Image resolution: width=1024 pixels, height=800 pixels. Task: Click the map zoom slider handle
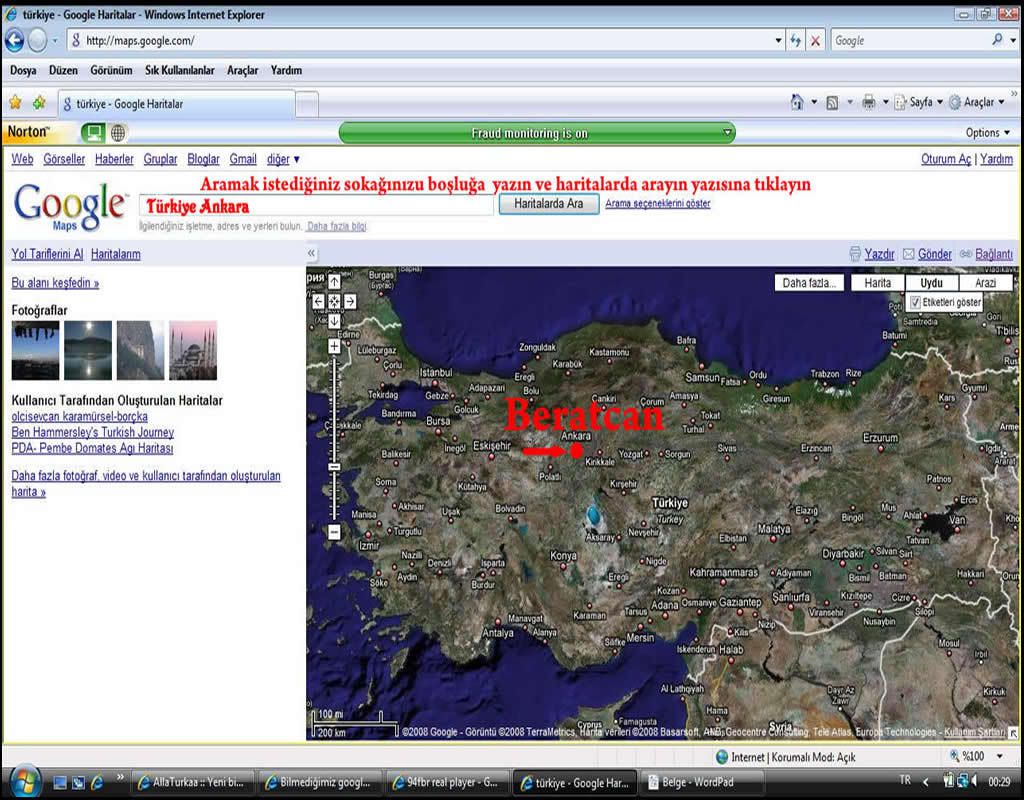tap(334, 467)
